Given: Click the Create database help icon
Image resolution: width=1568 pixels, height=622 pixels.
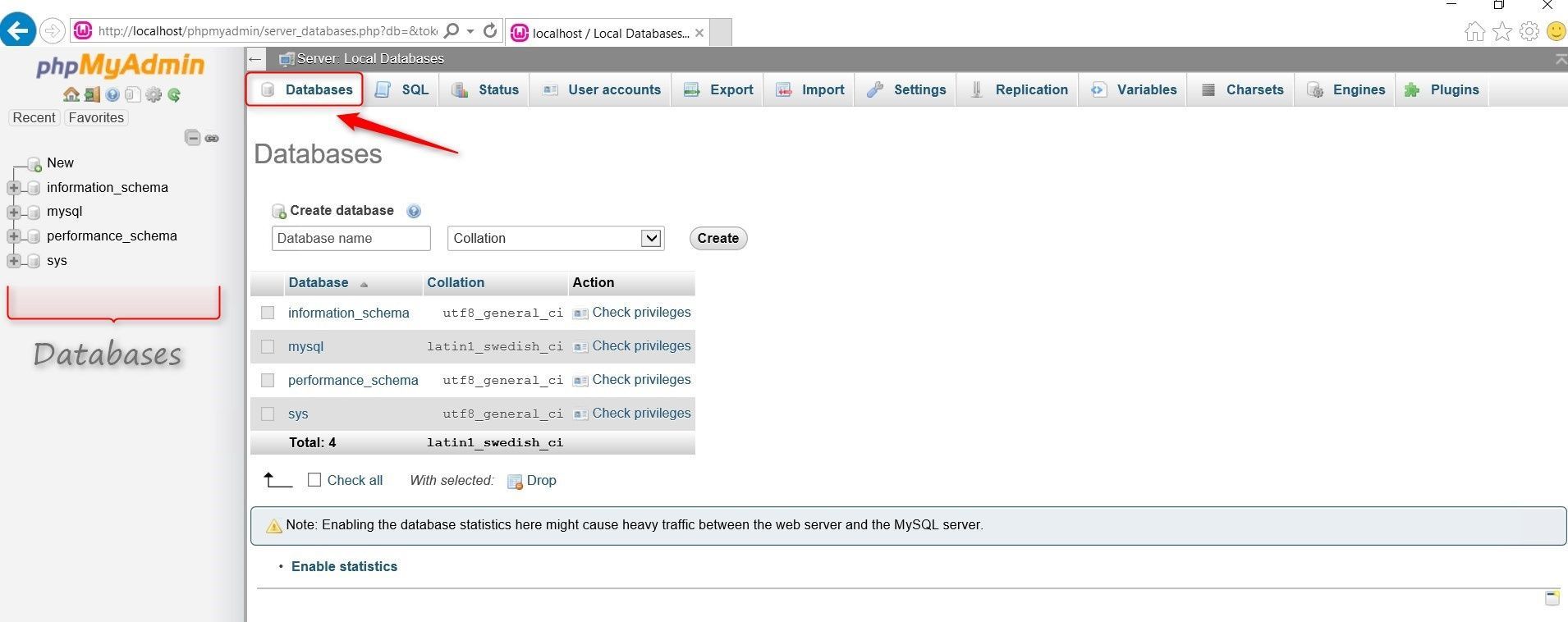Looking at the screenshot, I should (x=414, y=211).
